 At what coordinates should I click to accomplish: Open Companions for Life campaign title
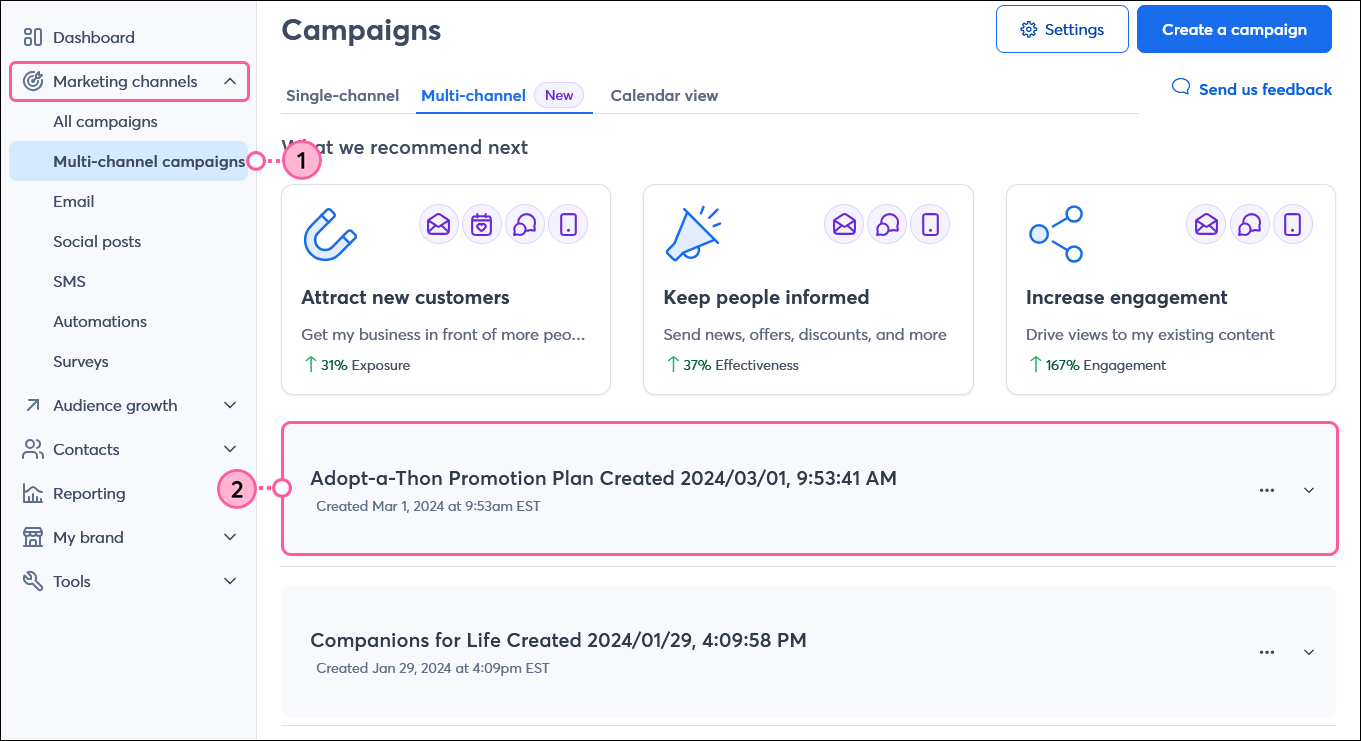pos(558,640)
